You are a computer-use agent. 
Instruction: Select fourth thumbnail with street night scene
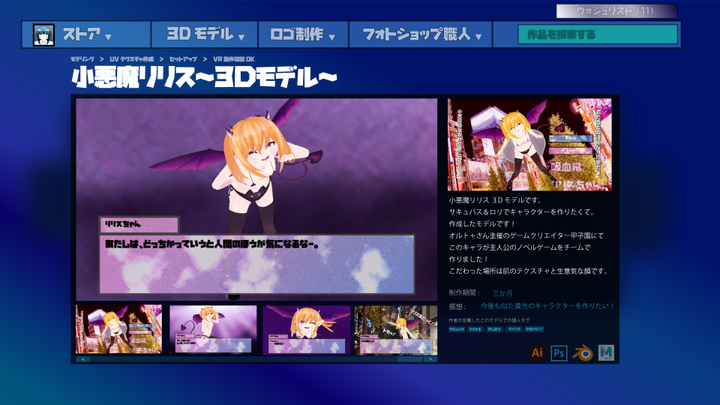pyautogui.click(x=396, y=329)
